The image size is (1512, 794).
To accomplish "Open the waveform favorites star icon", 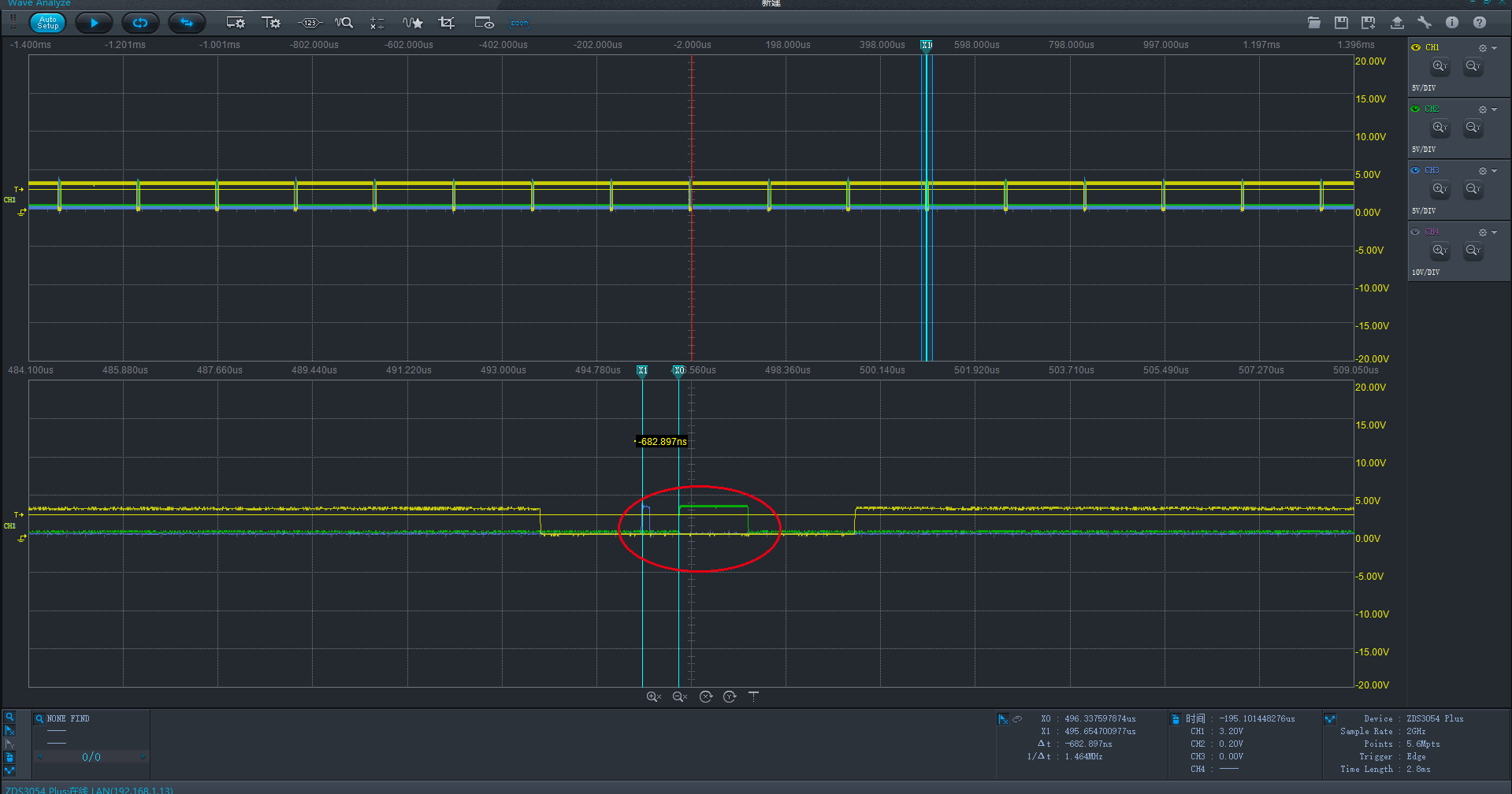I will 413,23.
